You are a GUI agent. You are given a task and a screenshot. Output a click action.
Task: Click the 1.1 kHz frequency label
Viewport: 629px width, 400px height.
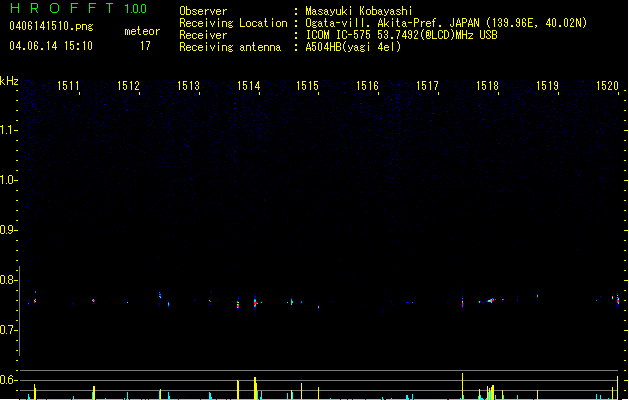click(8, 130)
